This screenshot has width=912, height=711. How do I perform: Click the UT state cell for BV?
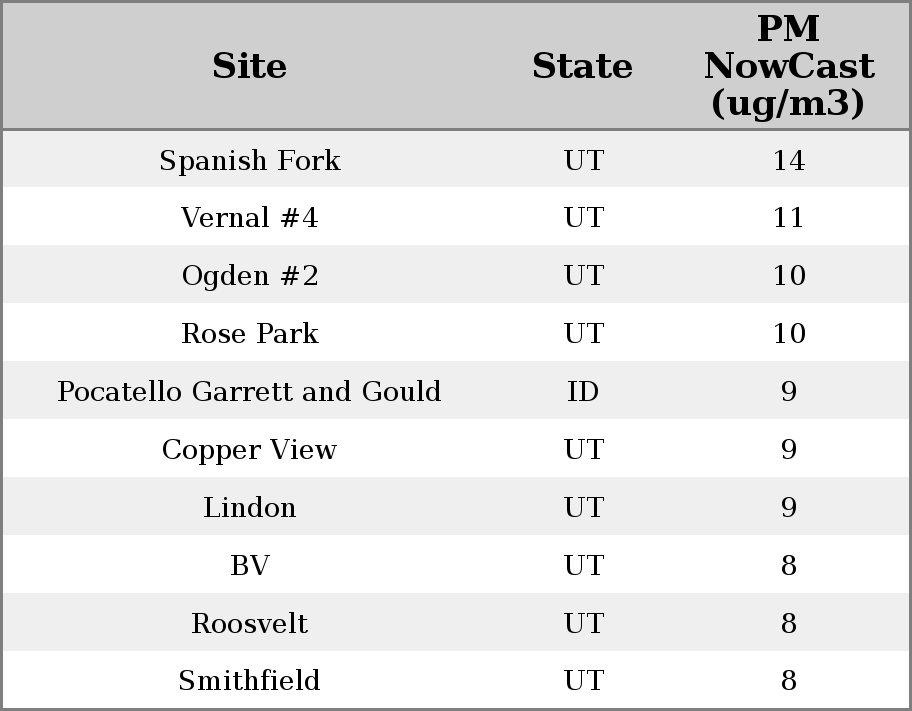[x=583, y=566]
